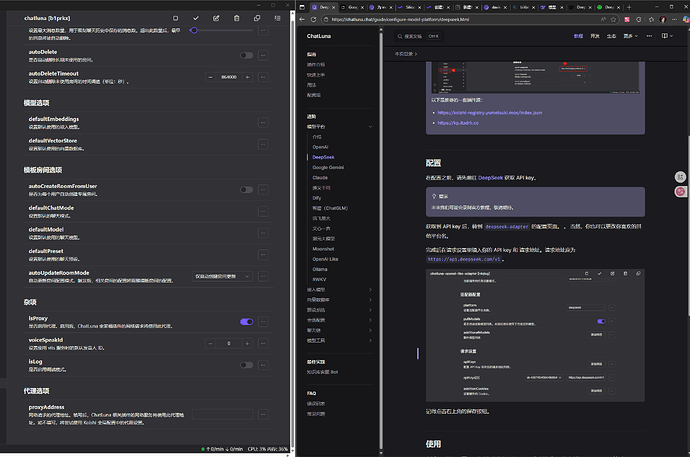Click the purple slider handle in chatluna settings
The width and height of the screenshot is (690, 457).
(x=194, y=30)
